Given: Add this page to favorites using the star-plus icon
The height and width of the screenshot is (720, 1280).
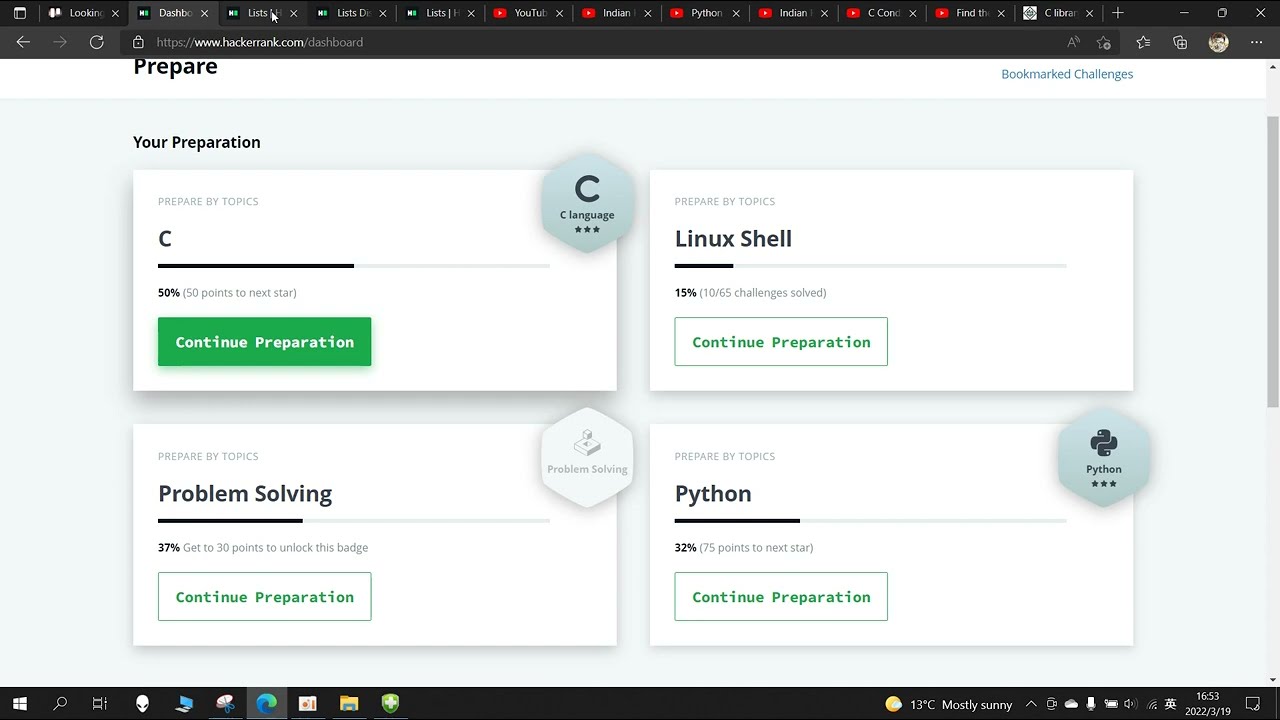Looking at the screenshot, I should (1104, 42).
